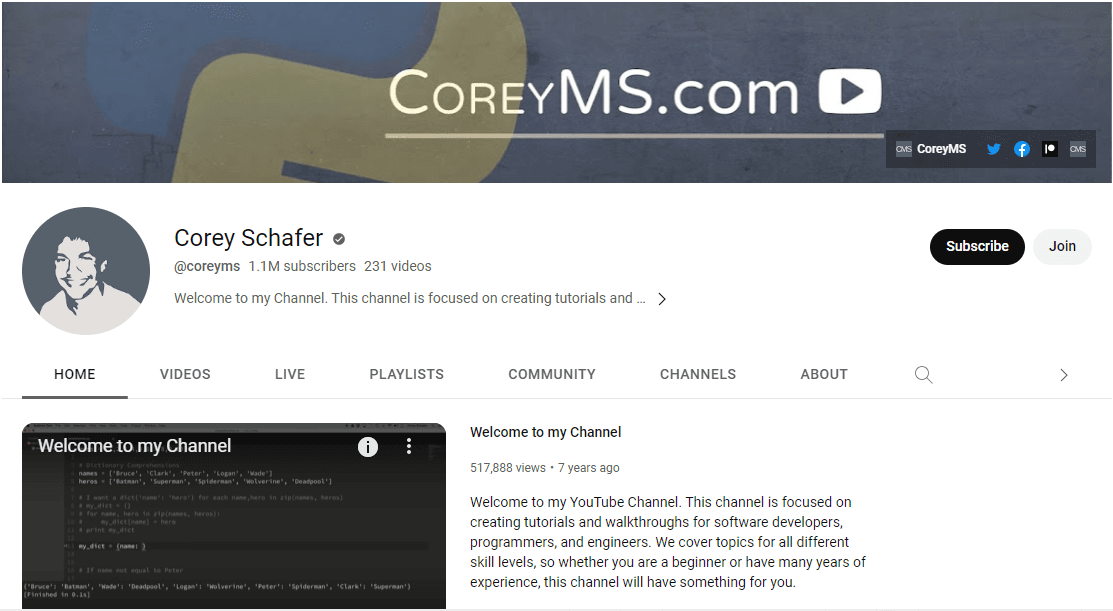Switch to the Videos tab
The height and width of the screenshot is (611, 1113).
pos(185,374)
